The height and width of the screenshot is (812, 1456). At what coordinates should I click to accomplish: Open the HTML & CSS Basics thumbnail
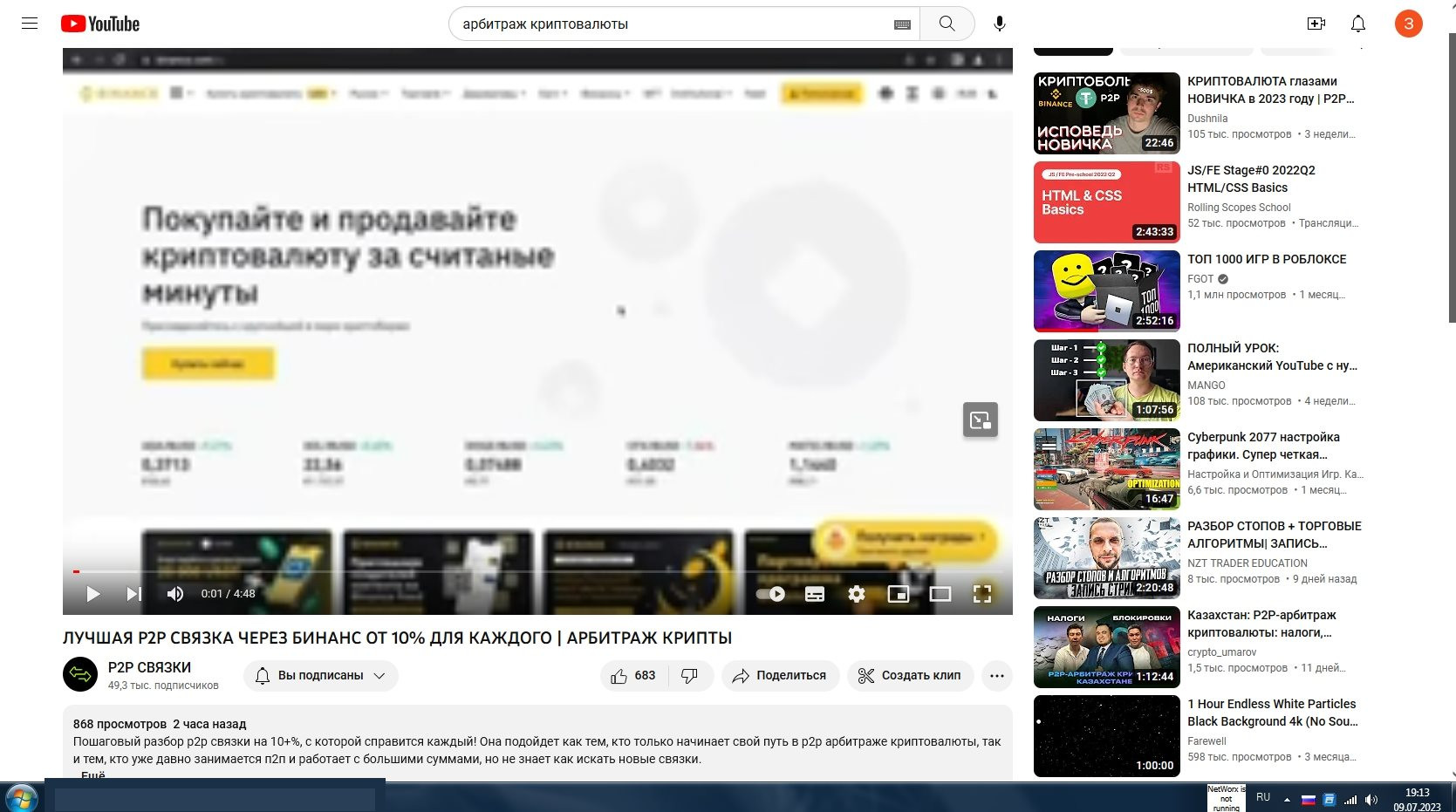click(1106, 202)
